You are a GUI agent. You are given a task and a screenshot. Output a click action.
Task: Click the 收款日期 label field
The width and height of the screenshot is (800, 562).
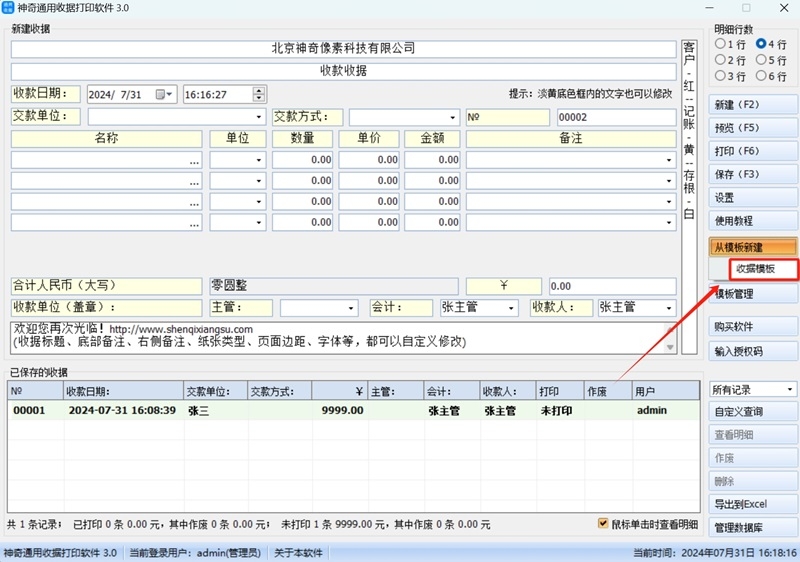coord(45,94)
